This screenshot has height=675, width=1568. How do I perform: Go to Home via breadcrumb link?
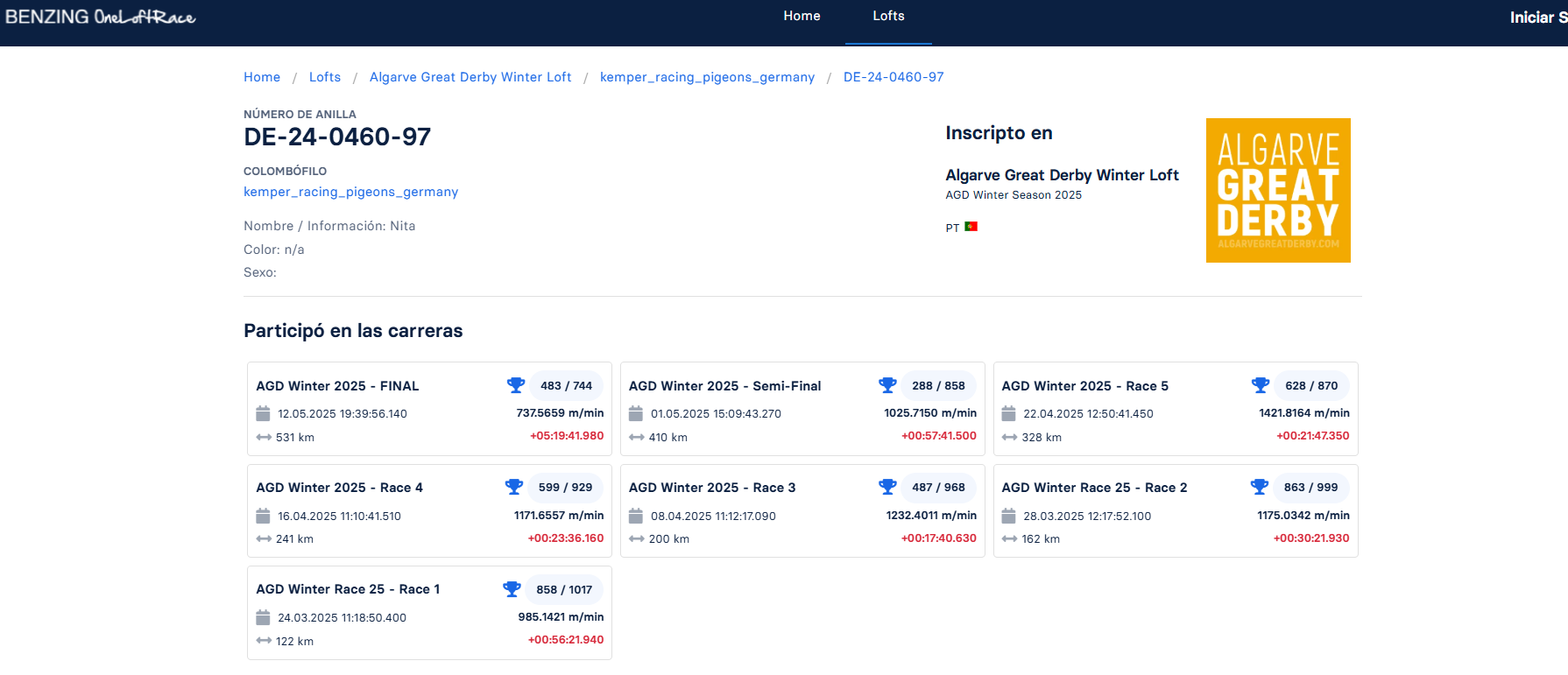[262, 77]
